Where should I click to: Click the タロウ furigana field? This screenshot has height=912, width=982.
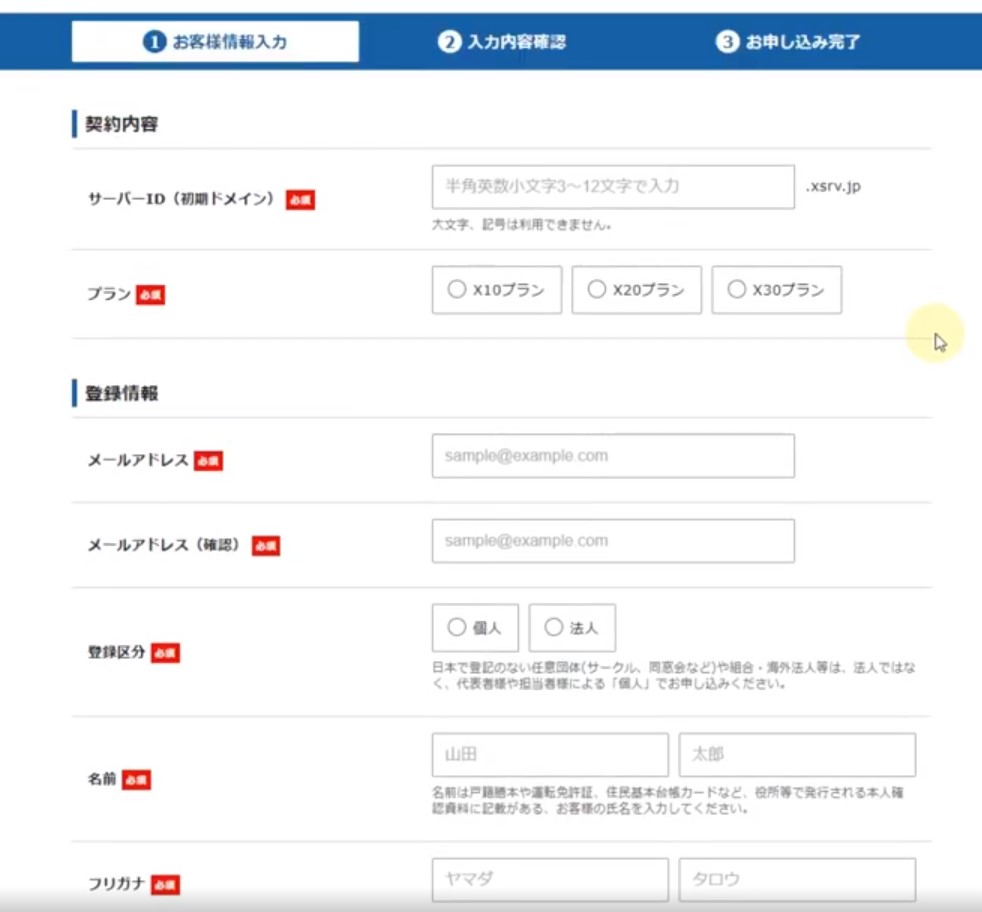(x=797, y=879)
